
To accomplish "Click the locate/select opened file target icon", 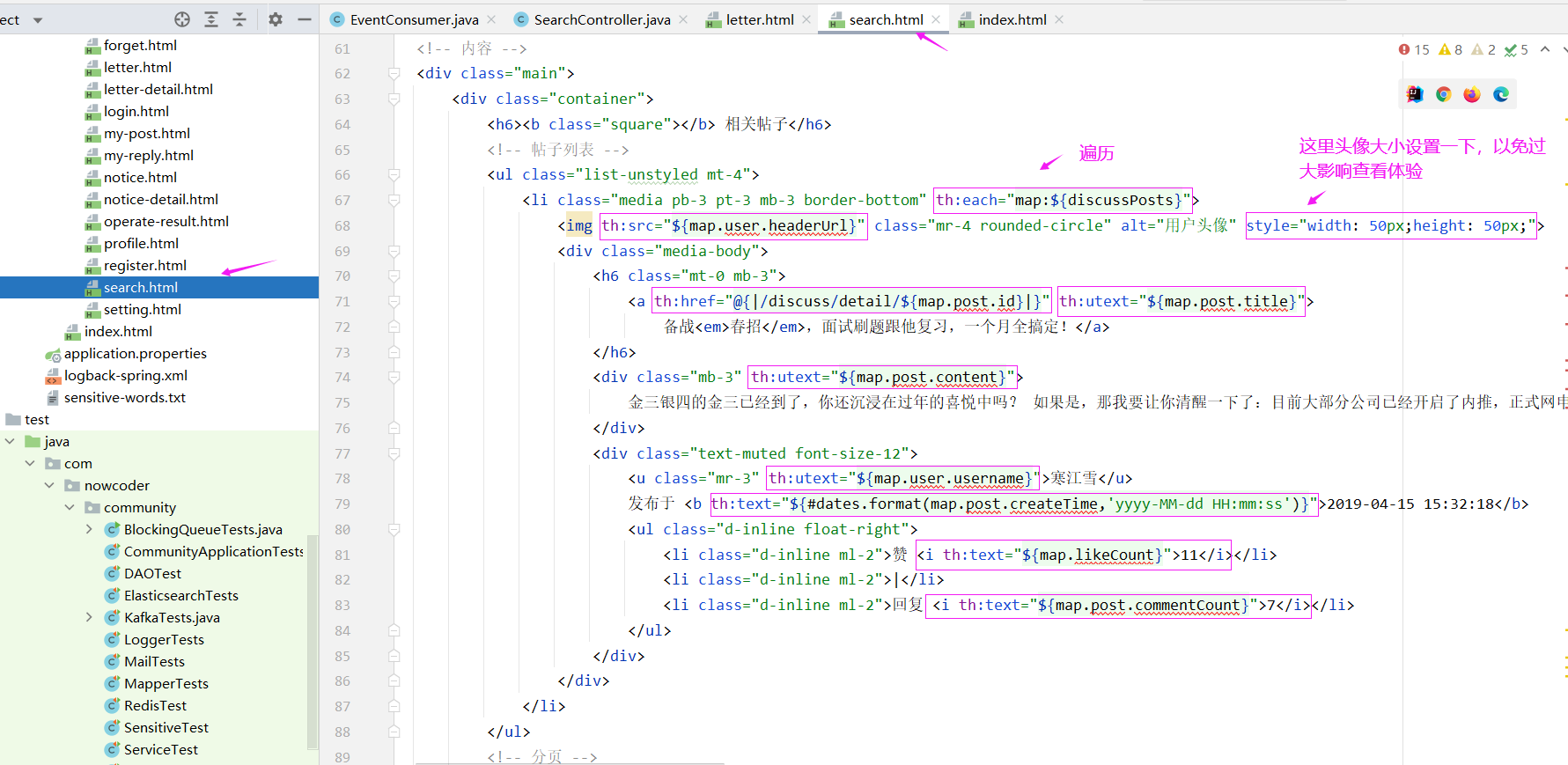I will (x=182, y=19).
